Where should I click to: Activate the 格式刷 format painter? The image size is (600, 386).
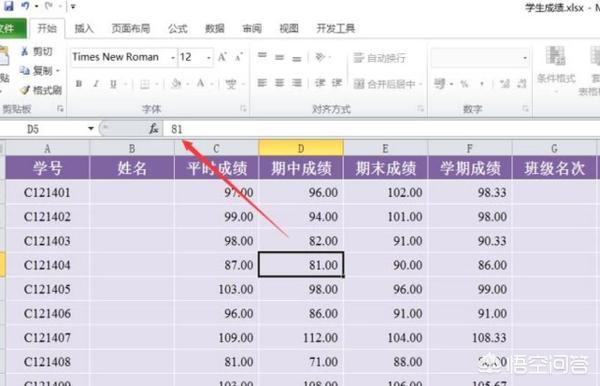[x=41, y=90]
